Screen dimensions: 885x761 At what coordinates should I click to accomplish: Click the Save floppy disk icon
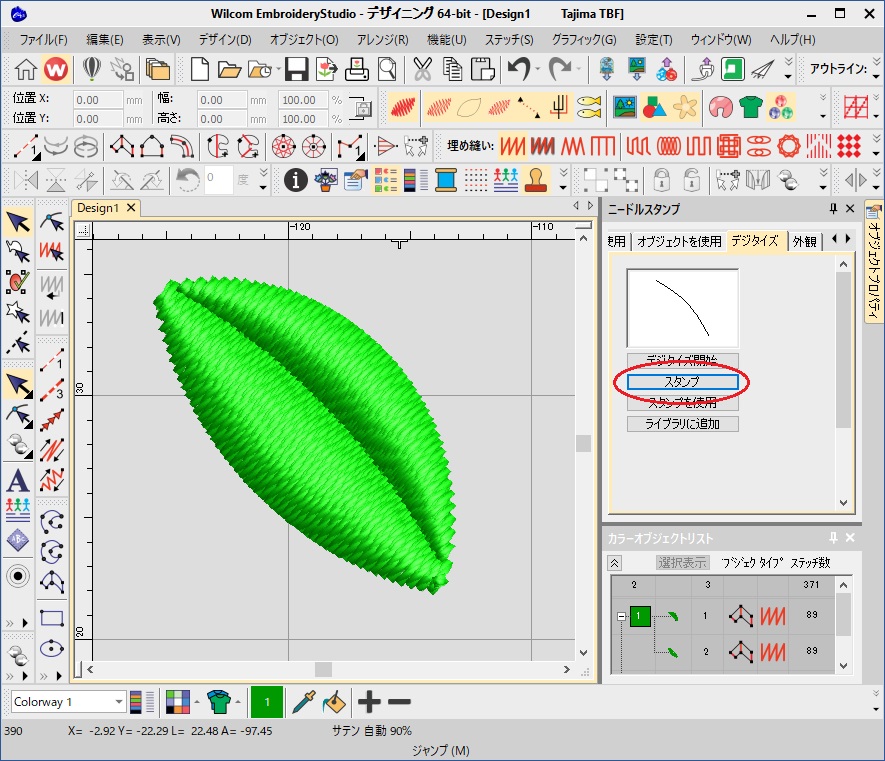click(296, 69)
